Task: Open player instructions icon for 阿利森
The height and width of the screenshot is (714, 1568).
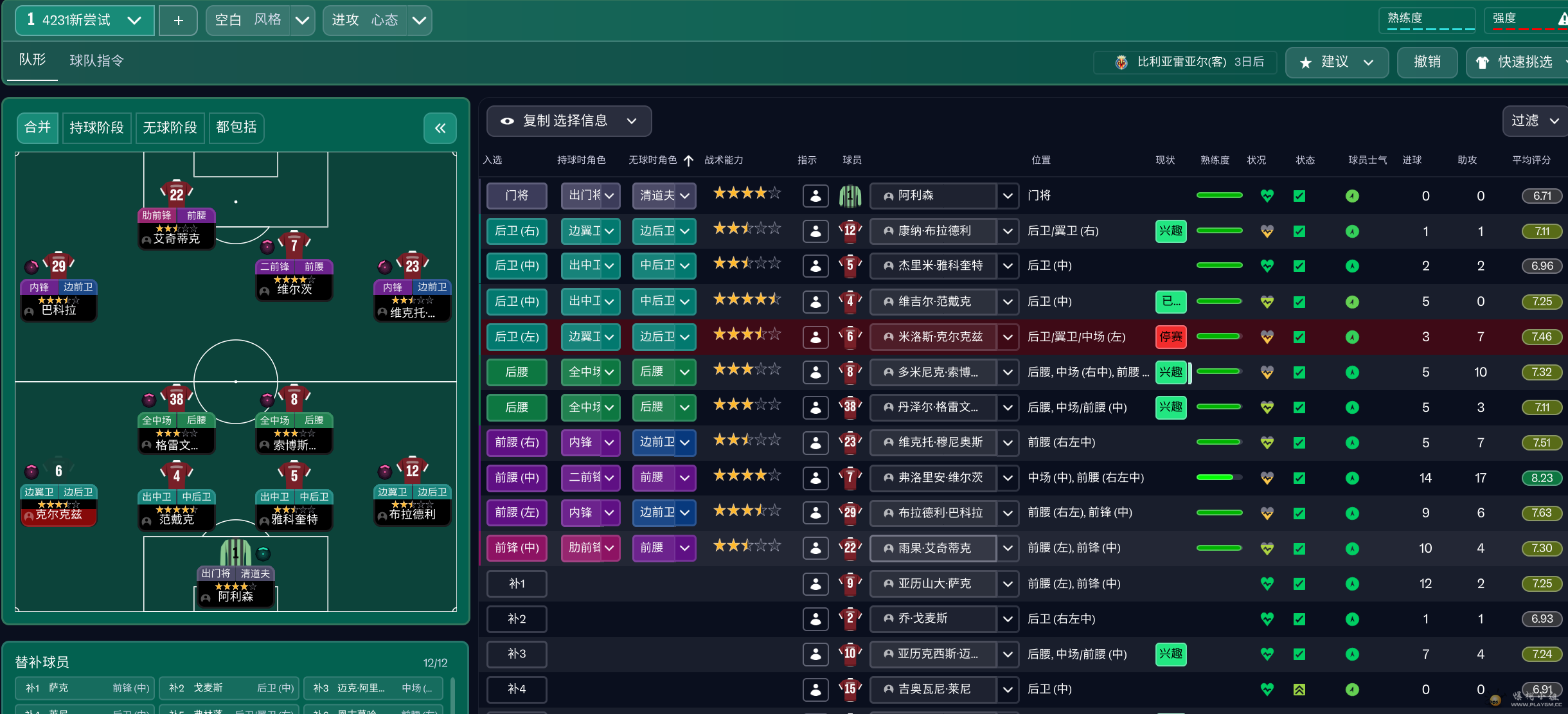Action: point(815,195)
